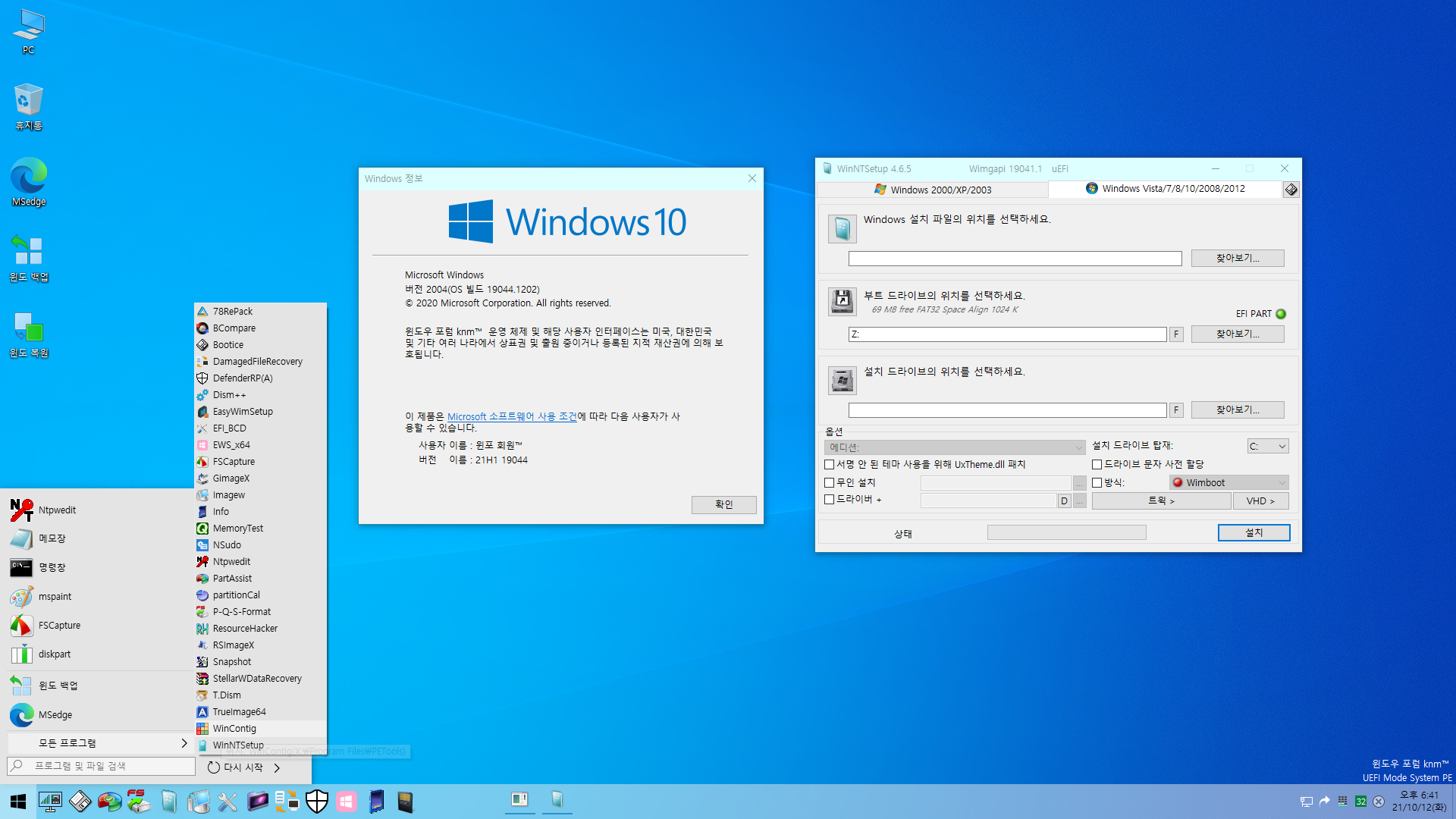
Task: Click the Windows Start button on the taskbar
Action: pyautogui.click(x=18, y=802)
